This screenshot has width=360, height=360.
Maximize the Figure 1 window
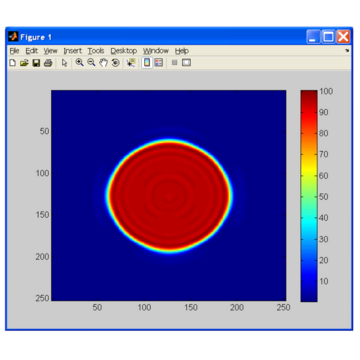coord(329,37)
